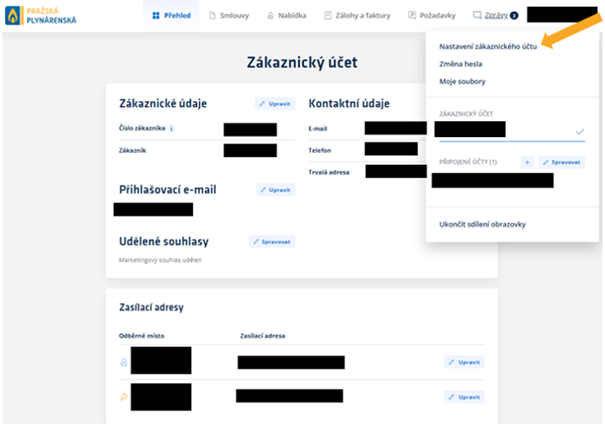The height and width of the screenshot is (424, 605).
Task: Click the info icon by Číslo zákazníka
Action: pyautogui.click(x=172, y=129)
